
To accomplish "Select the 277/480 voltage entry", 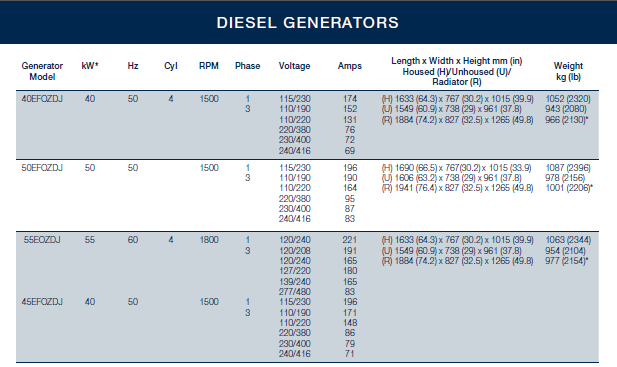I will tap(295, 291).
